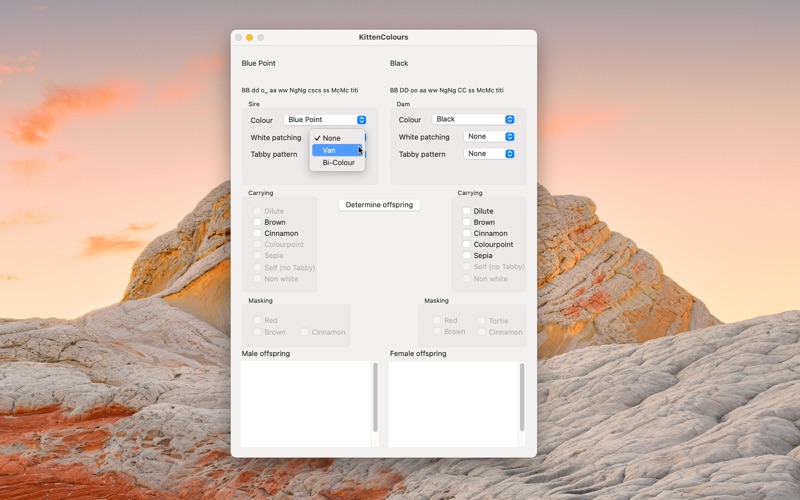Tick Sire carrying Brown checkbox
Image resolution: width=800 pixels, height=500 pixels.
tap(257, 222)
